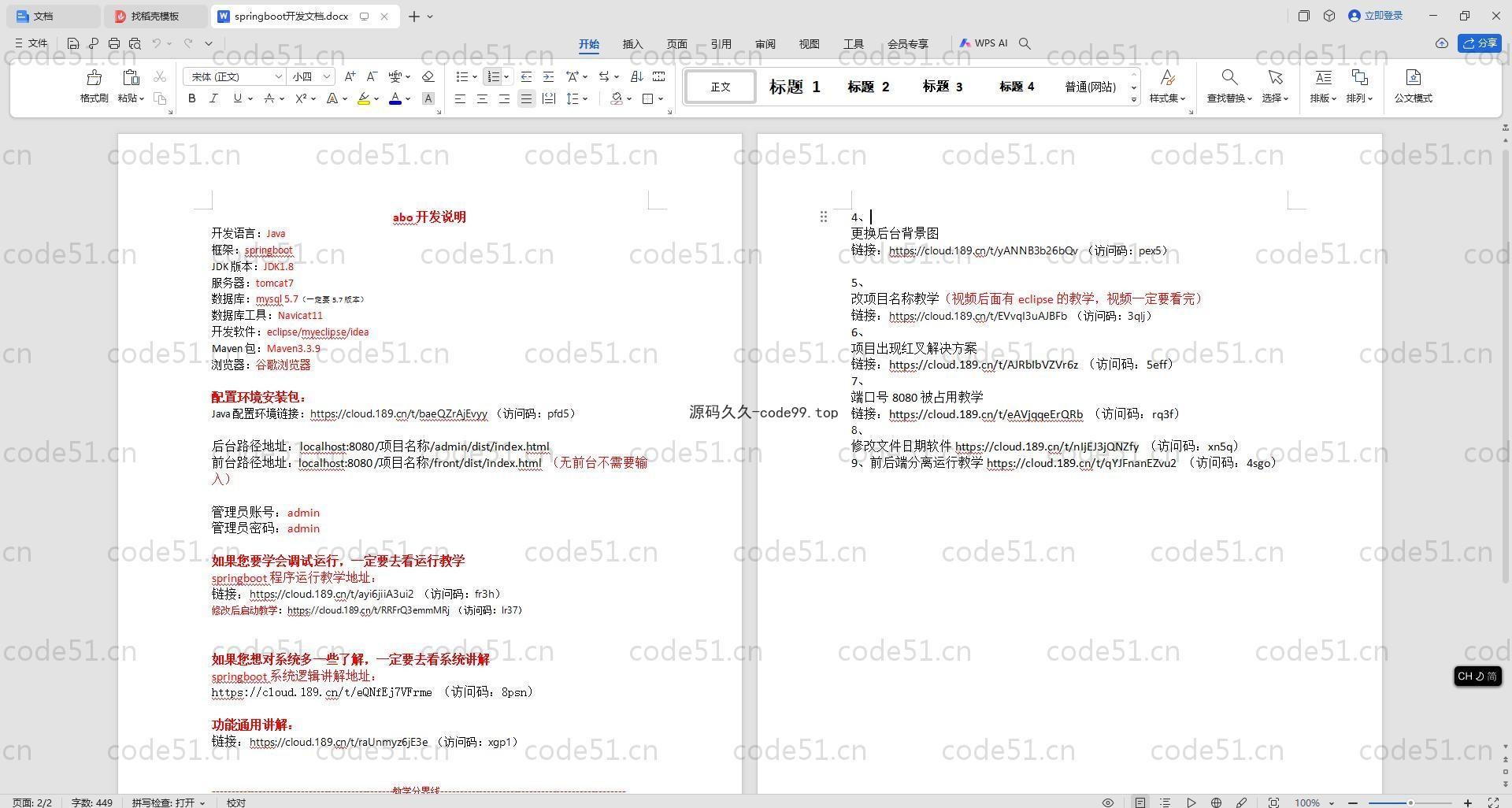This screenshot has height=808, width=1512.
Task: Toggle spell check (拼写检查) status
Action: tap(168, 802)
